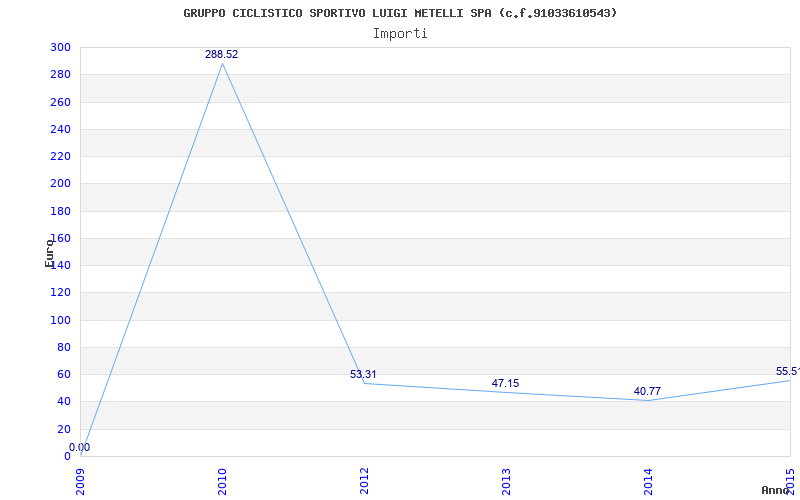Click the 140 y-axis tick label
Screen dimensions: 800x500
pos(60,266)
